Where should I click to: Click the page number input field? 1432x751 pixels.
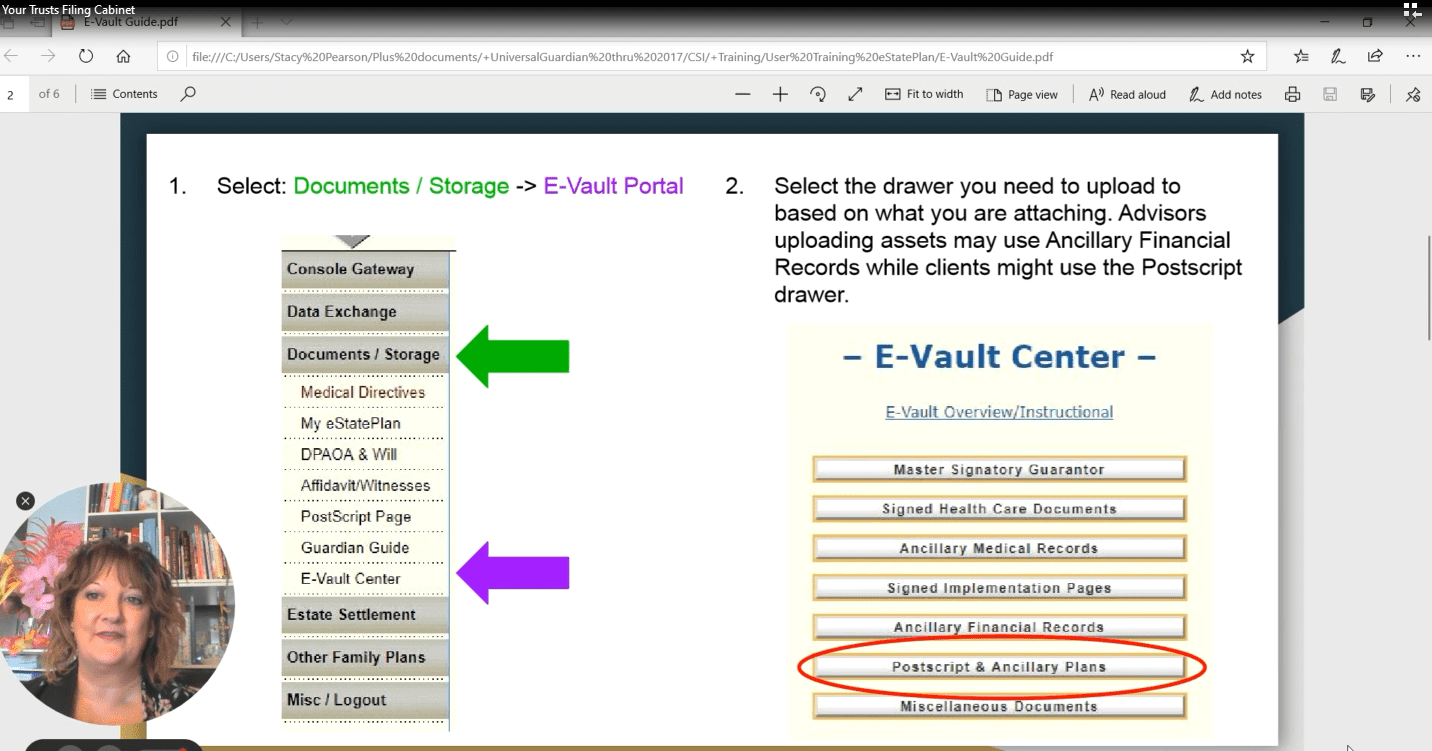(x=12, y=95)
